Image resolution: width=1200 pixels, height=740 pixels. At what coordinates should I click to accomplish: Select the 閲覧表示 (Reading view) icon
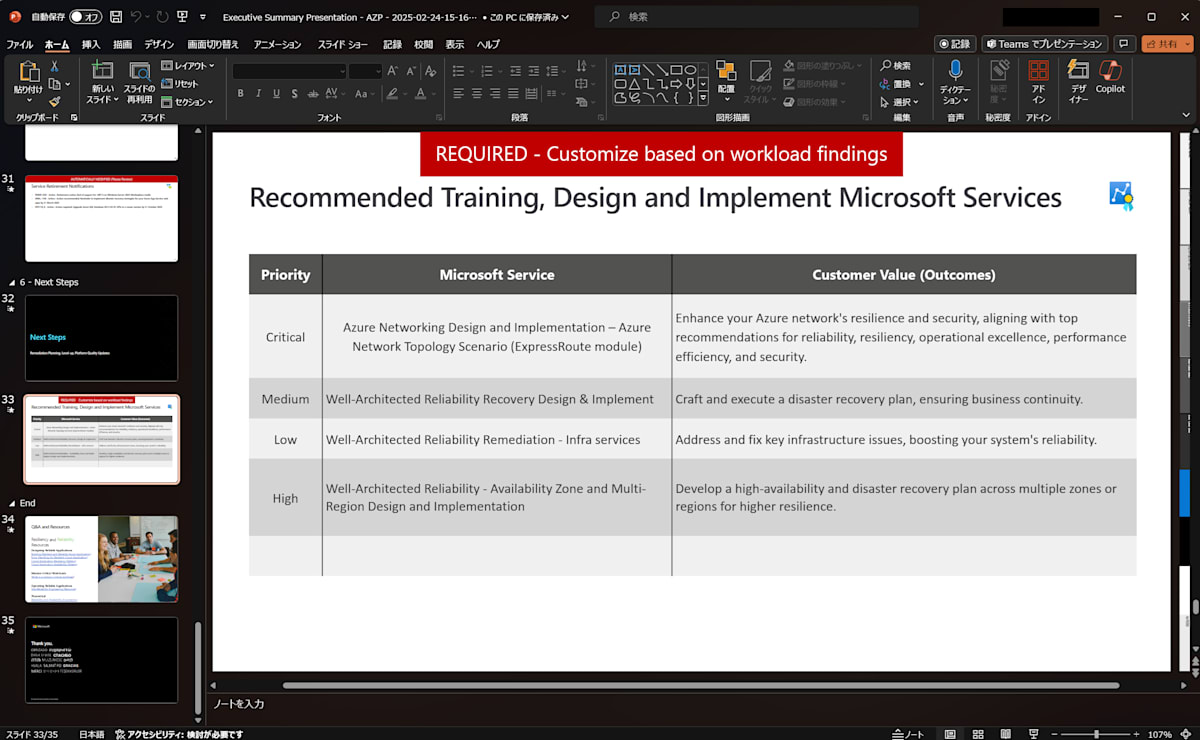click(1005, 733)
